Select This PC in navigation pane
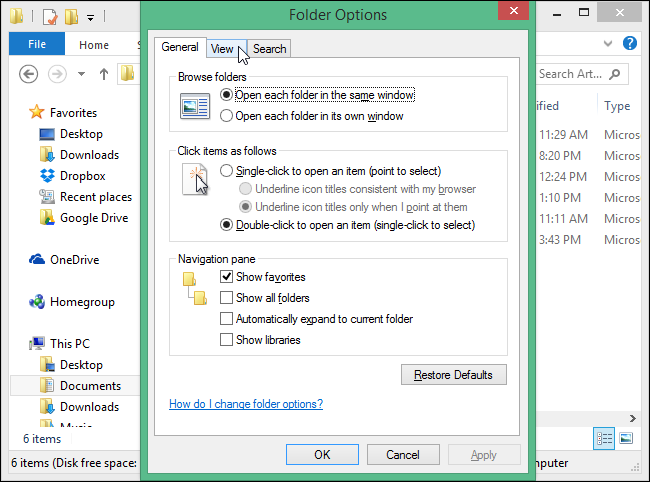The image size is (650, 482). [70, 344]
